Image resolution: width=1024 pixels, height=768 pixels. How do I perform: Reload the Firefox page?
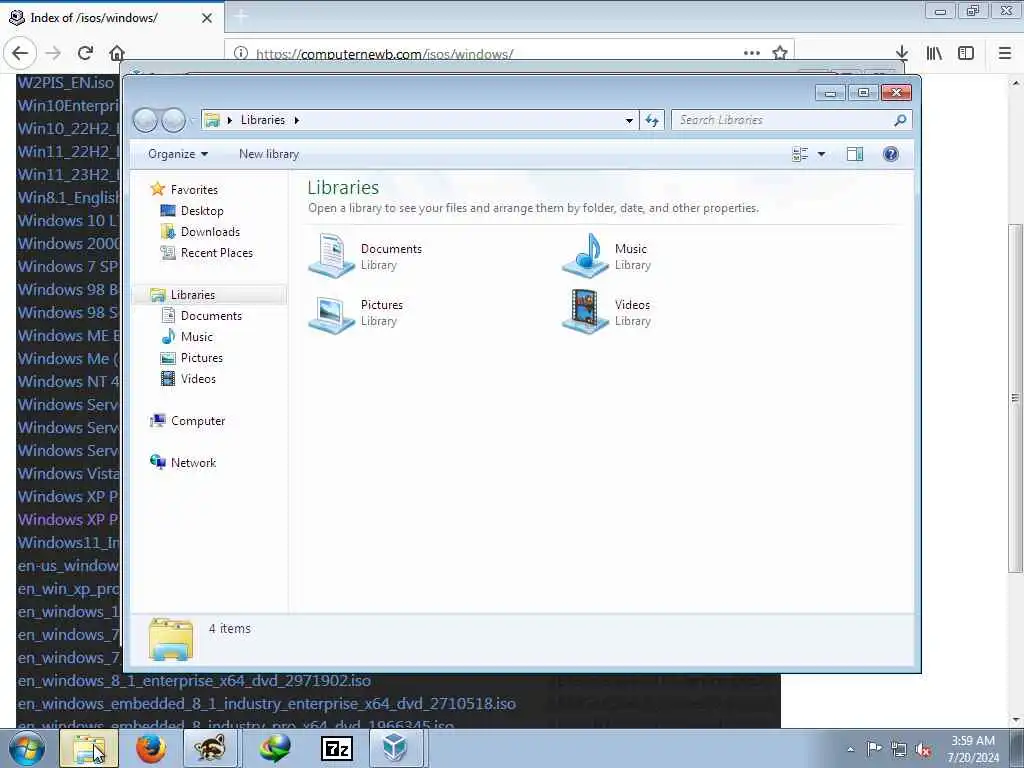point(85,53)
